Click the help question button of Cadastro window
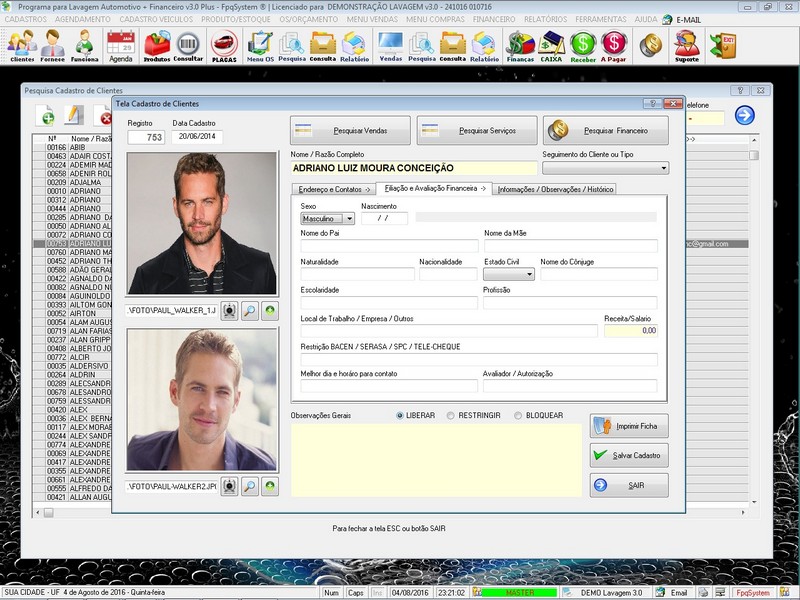 pyautogui.click(x=653, y=104)
